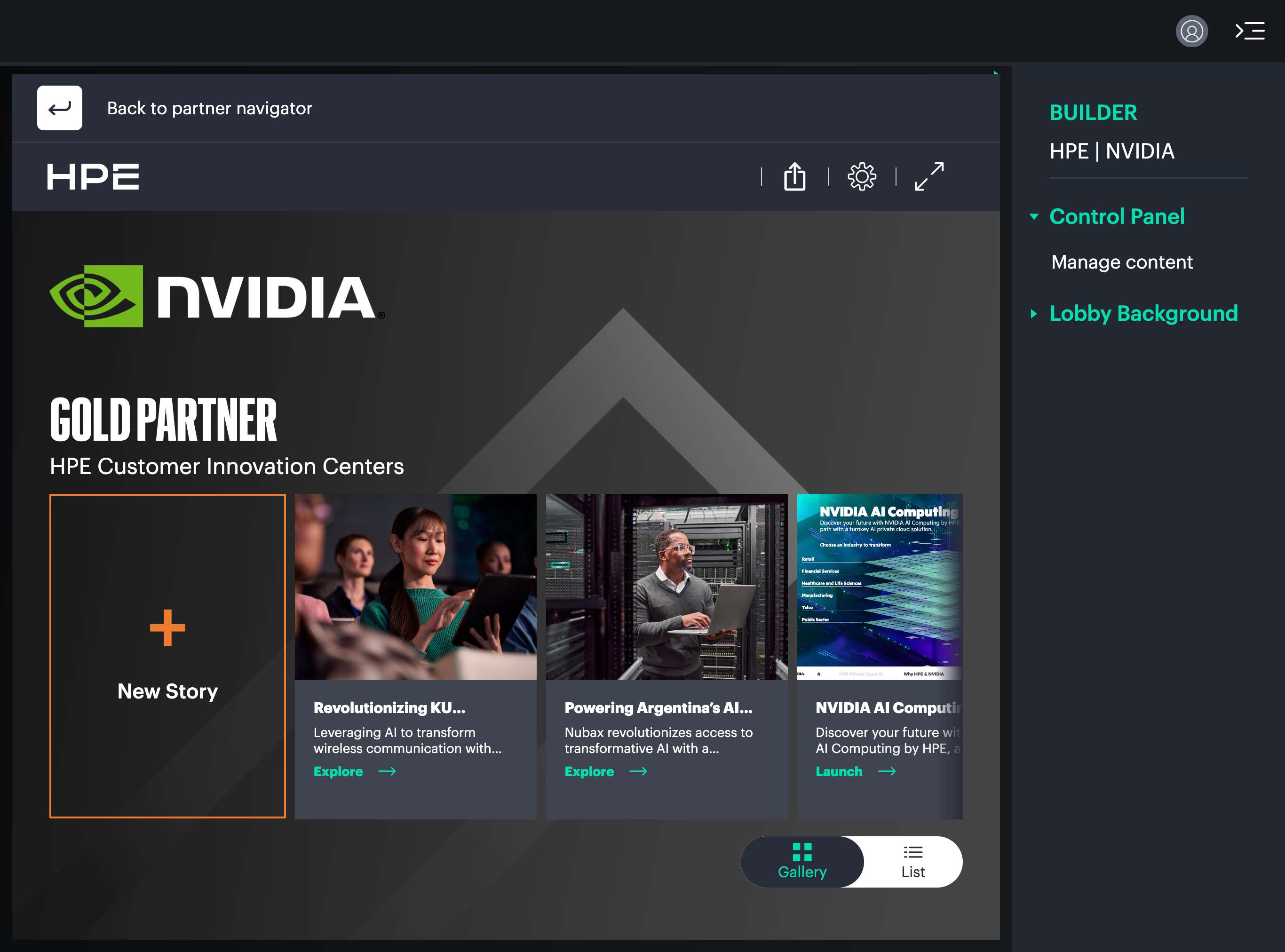Click HPE | NVIDIA title
The height and width of the screenshot is (952, 1285).
[1112, 151]
